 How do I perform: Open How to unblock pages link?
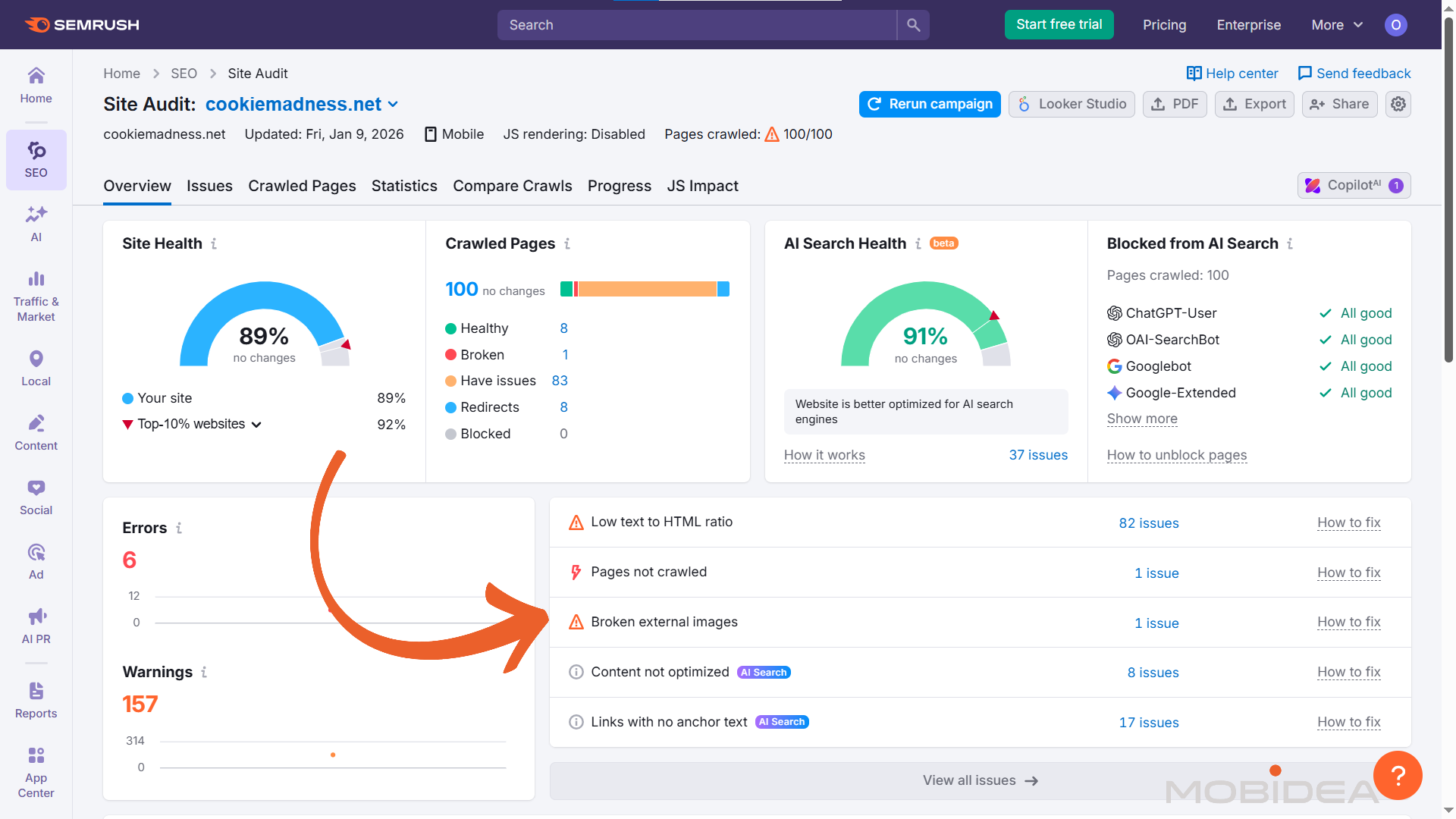point(1176,455)
